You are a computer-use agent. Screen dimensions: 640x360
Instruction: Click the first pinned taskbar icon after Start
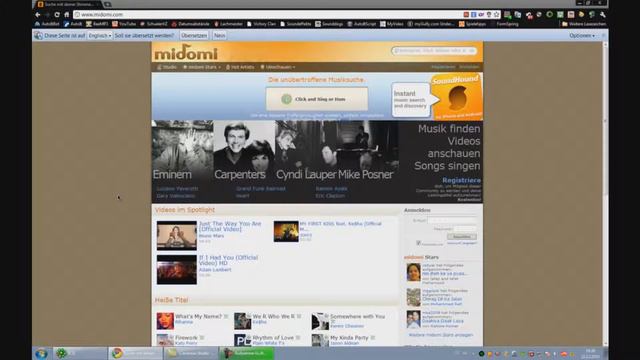click(x=80, y=353)
